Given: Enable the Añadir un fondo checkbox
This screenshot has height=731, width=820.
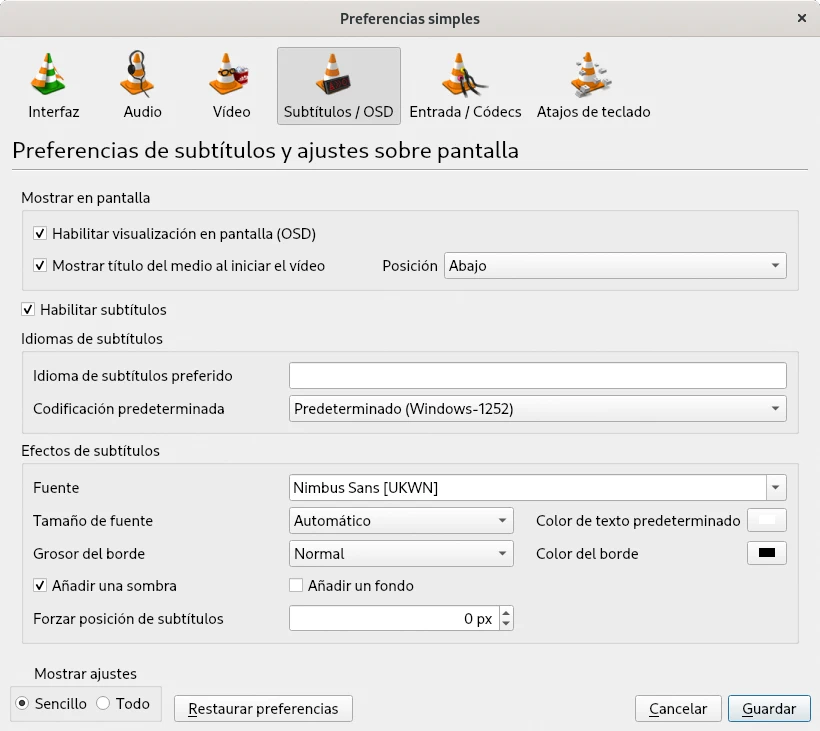Looking at the screenshot, I should pos(296,586).
